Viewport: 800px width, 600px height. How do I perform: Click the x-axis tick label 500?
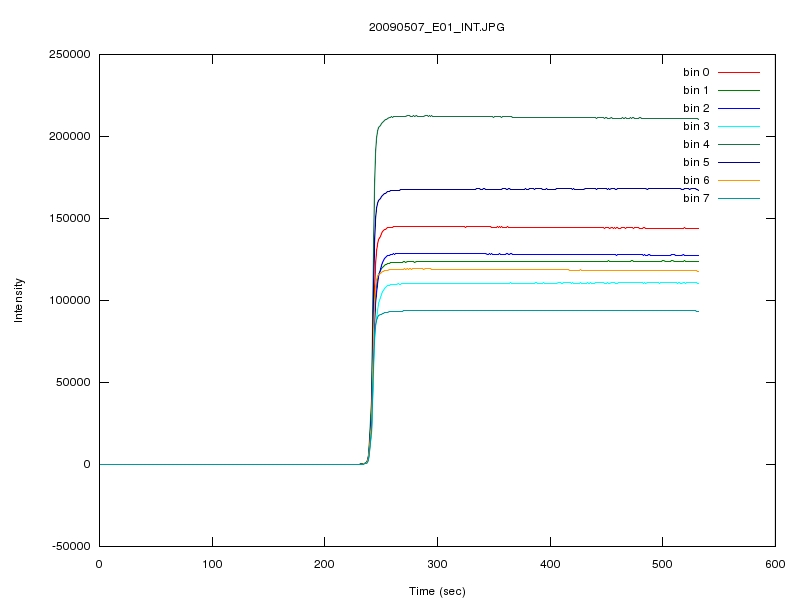click(x=662, y=564)
